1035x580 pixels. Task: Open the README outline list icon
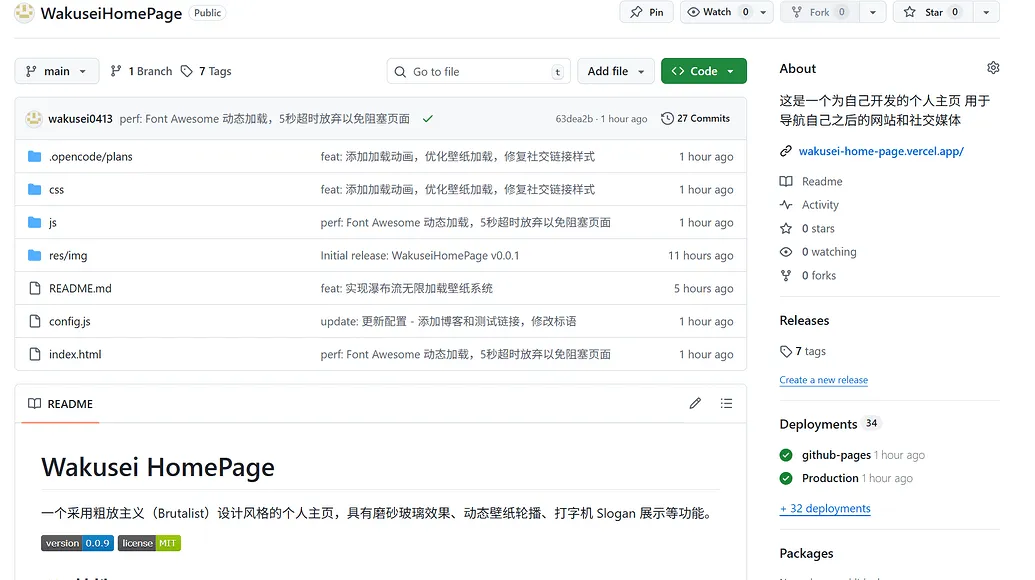[726, 403]
